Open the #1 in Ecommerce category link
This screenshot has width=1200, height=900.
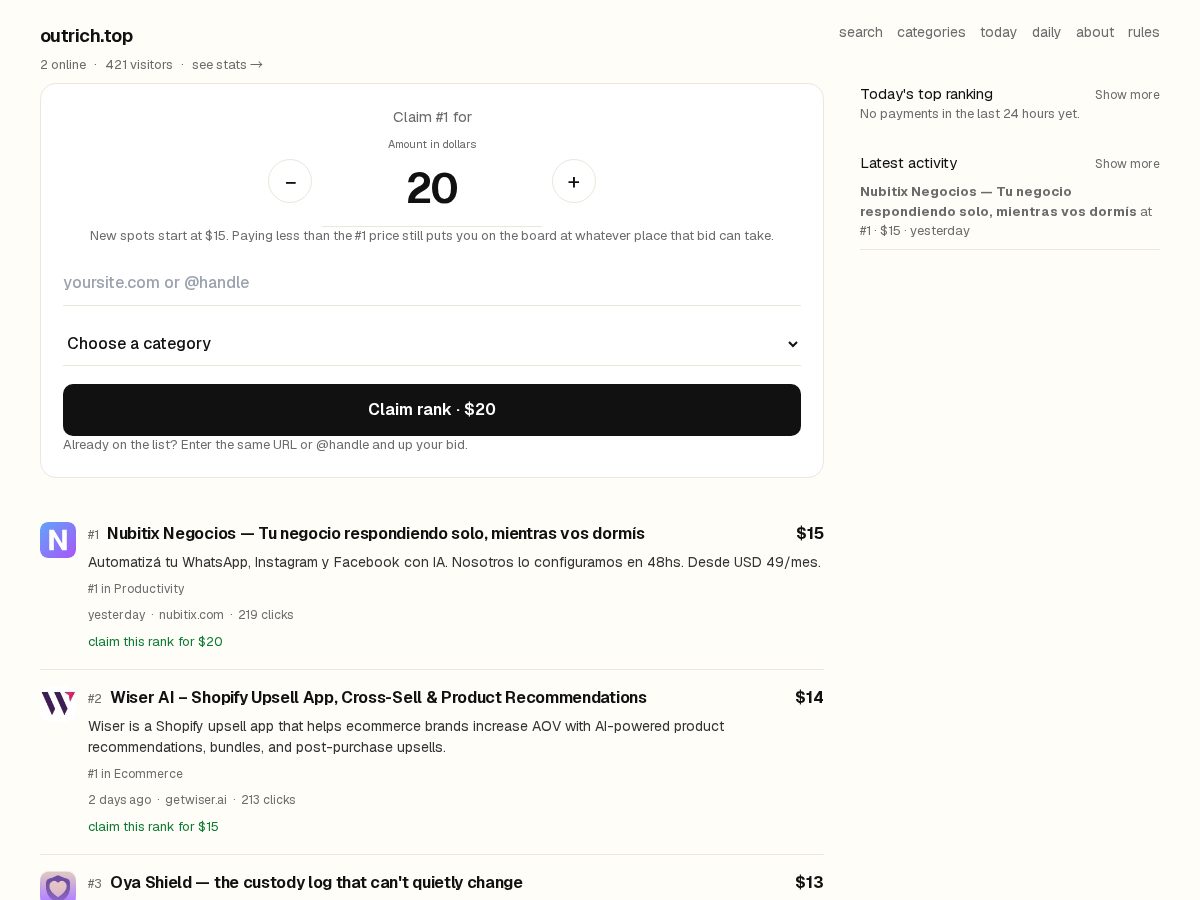[135, 774]
